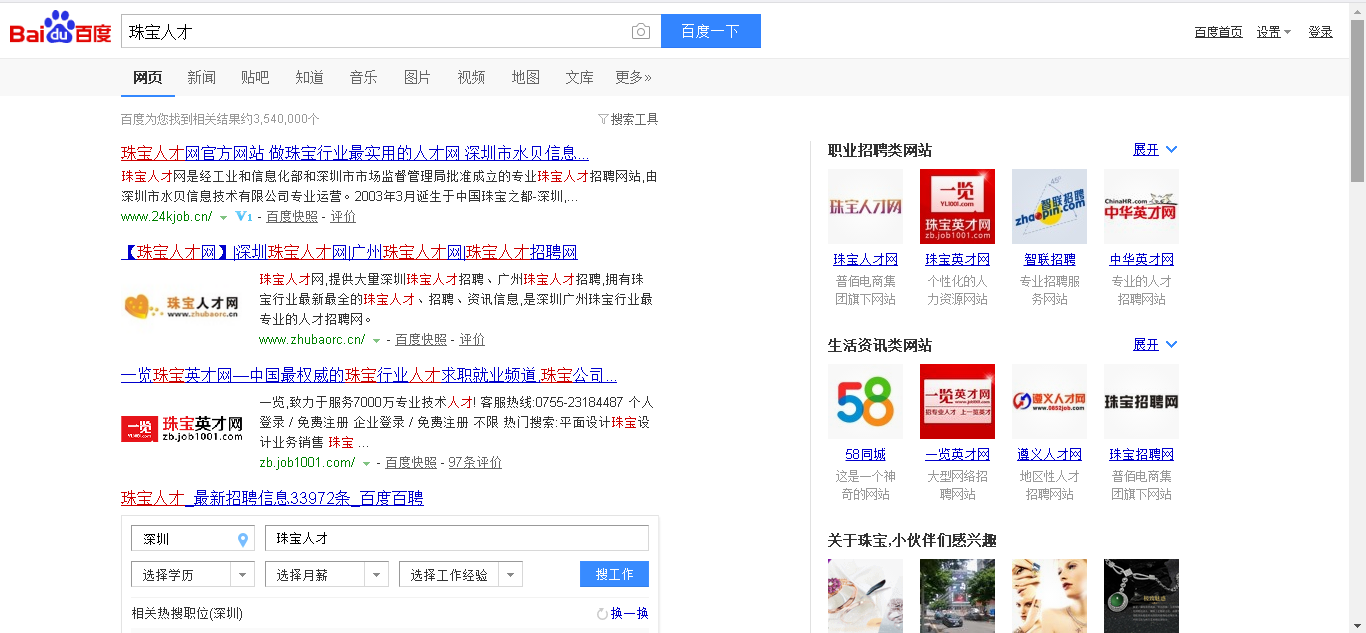
Task: Open the 【珠宝人才网】深圳珠宝人才网 result title
Action: (x=349, y=252)
